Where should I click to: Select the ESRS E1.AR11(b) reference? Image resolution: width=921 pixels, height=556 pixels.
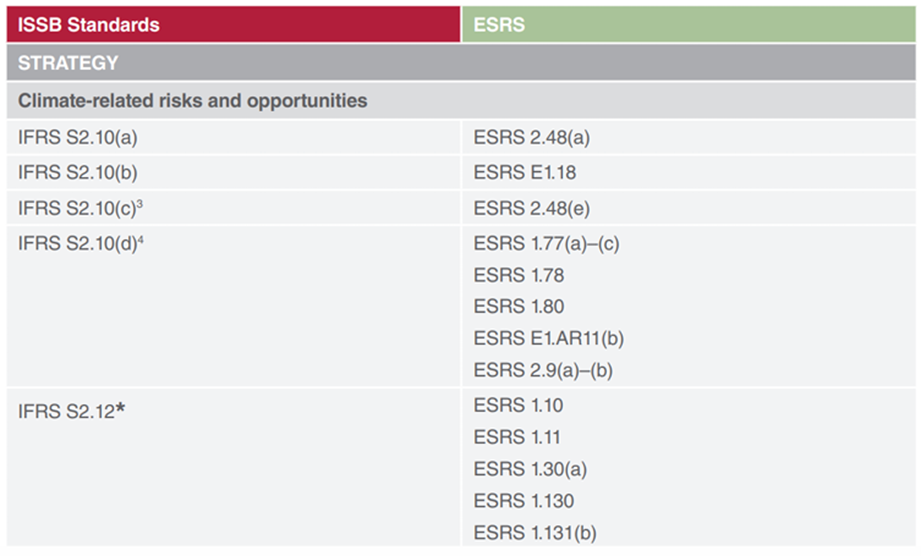pyautogui.click(x=549, y=338)
